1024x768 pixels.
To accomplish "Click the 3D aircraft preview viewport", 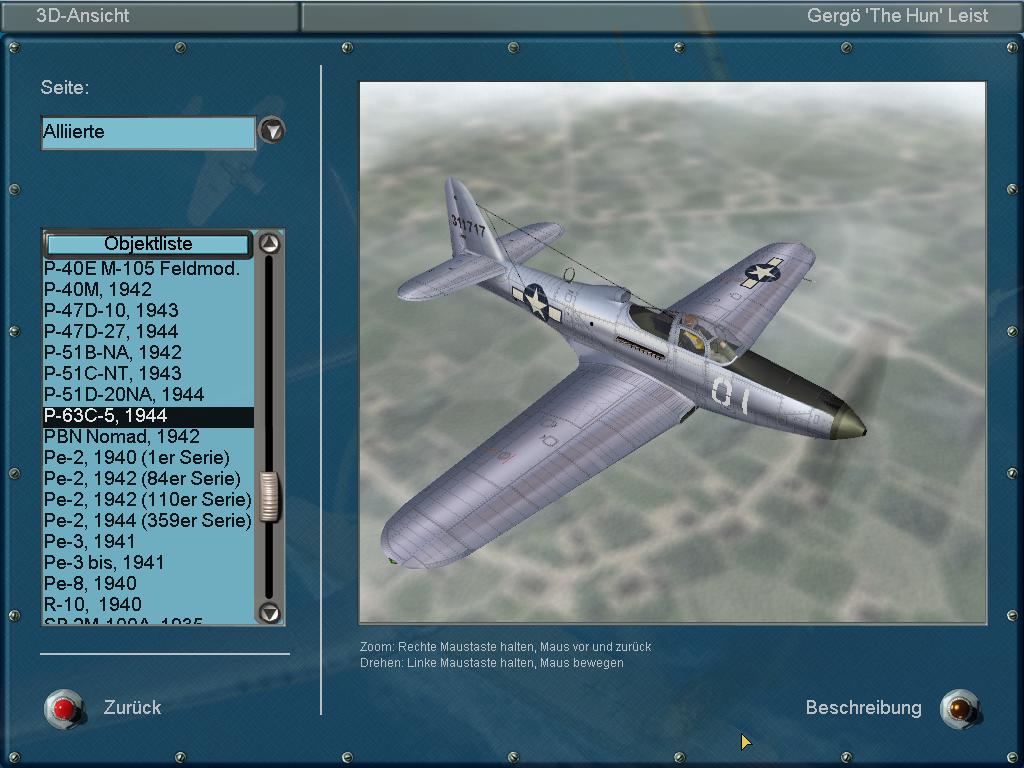I will 673,353.
